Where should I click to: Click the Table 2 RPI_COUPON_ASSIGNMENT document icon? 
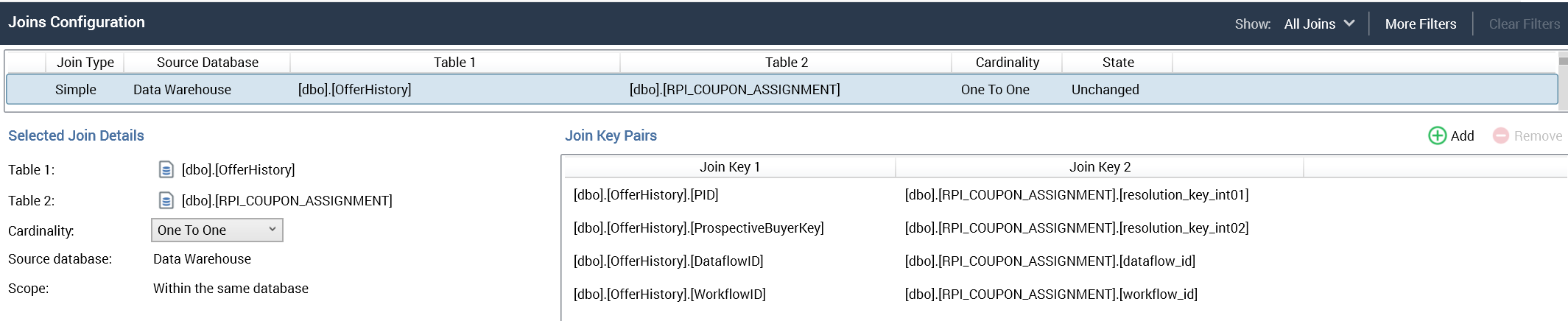click(x=166, y=200)
